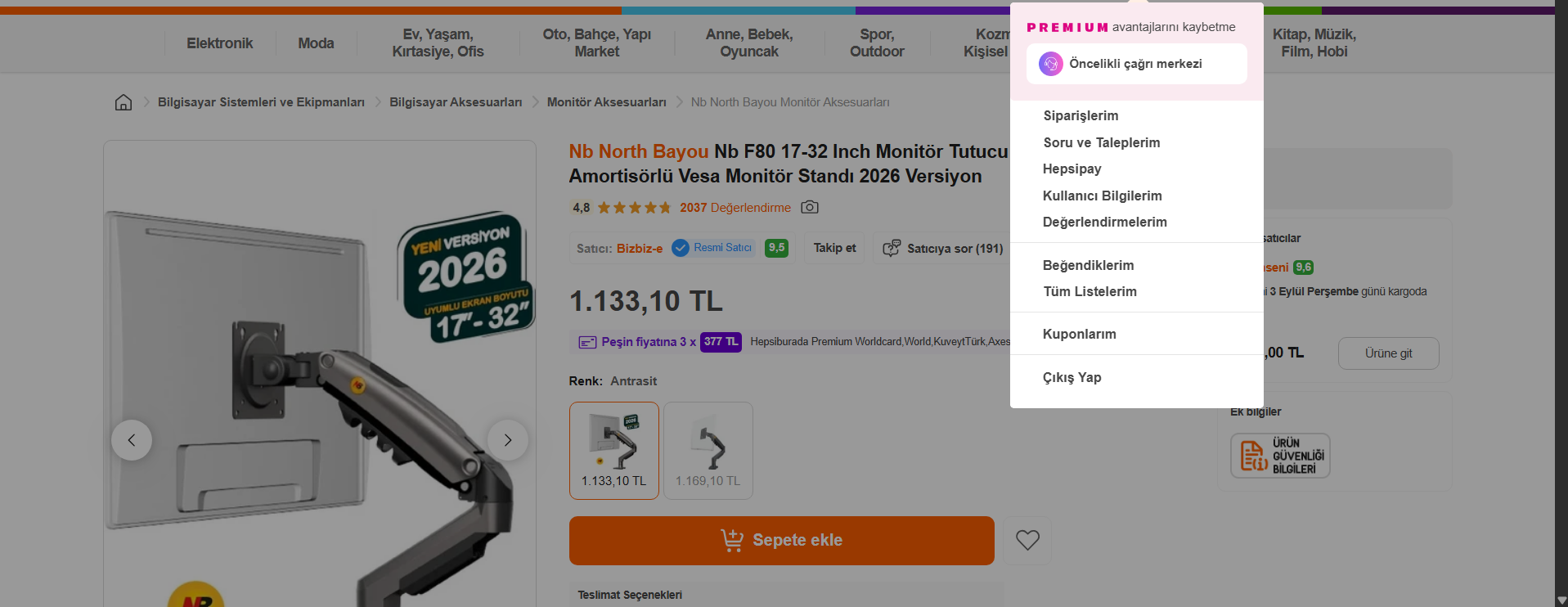The height and width of the screenshot is (607, 1568).
Task: Click Peşin fiyatına 3 x installment text
Action: (x=649, y=342)
